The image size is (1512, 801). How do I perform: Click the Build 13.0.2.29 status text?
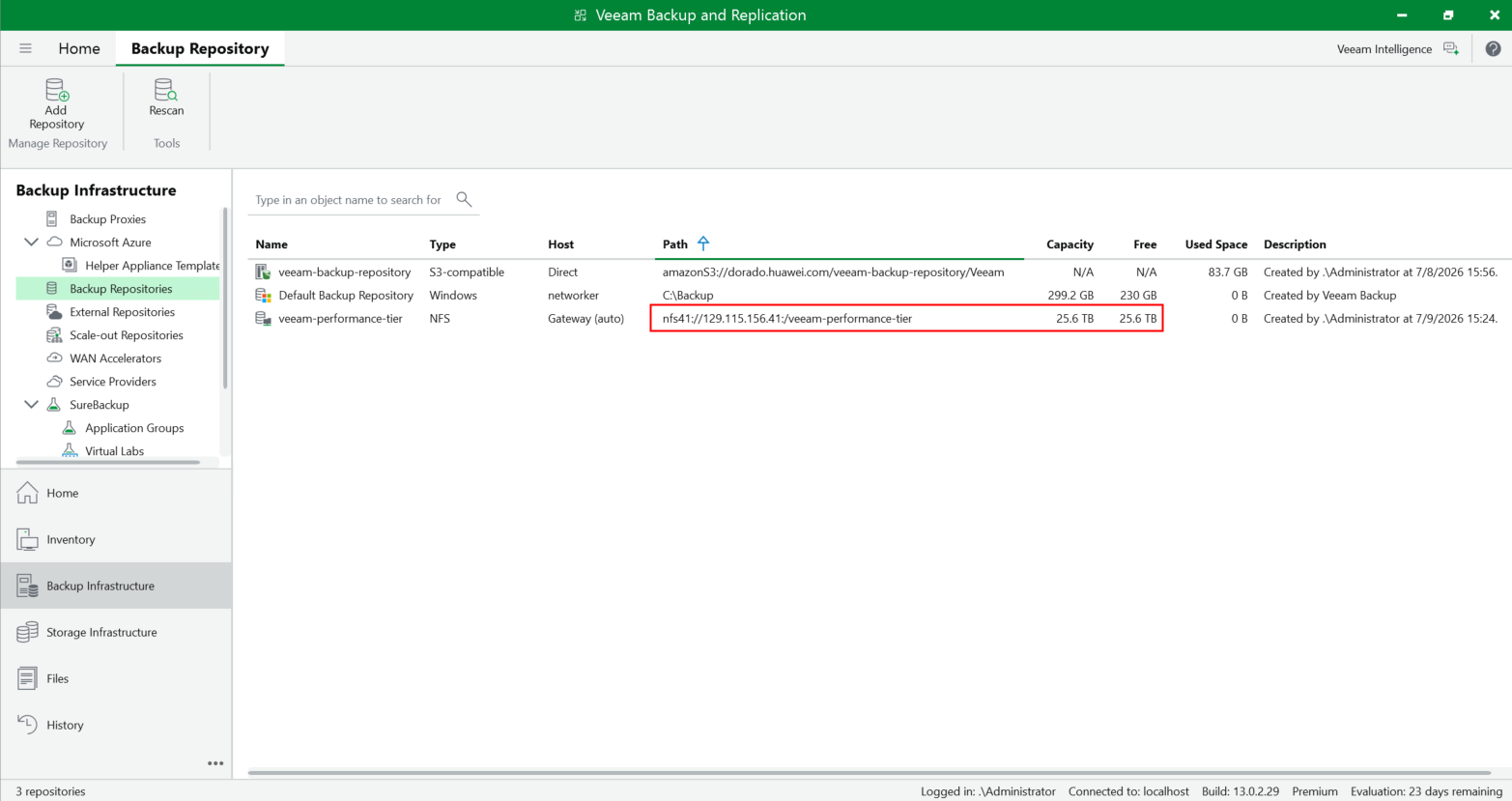coord(1241,791)
